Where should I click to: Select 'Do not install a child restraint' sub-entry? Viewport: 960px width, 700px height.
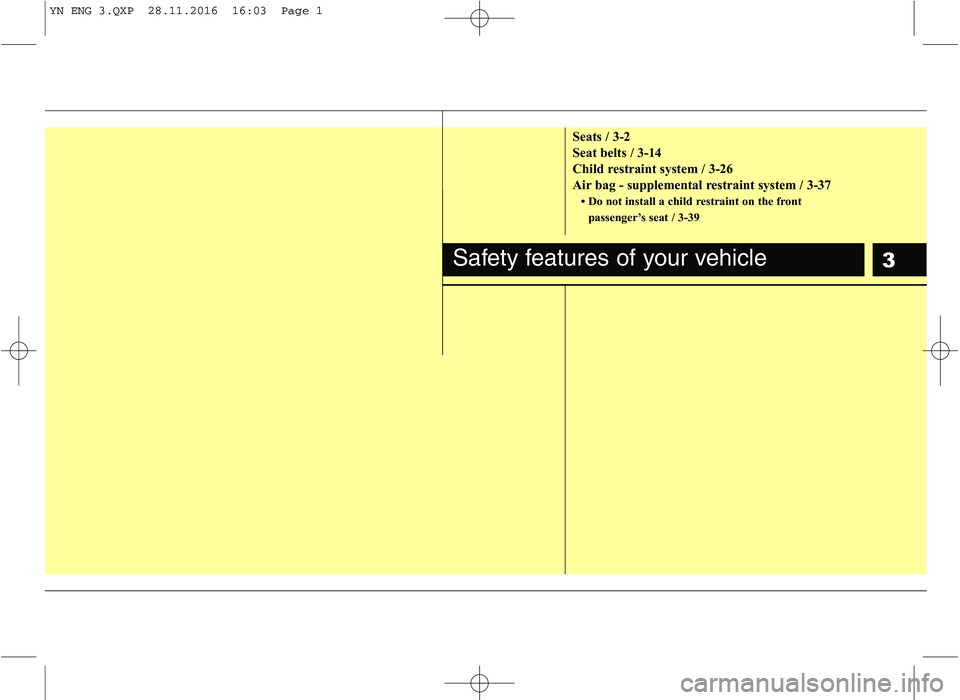pos(691,209)
